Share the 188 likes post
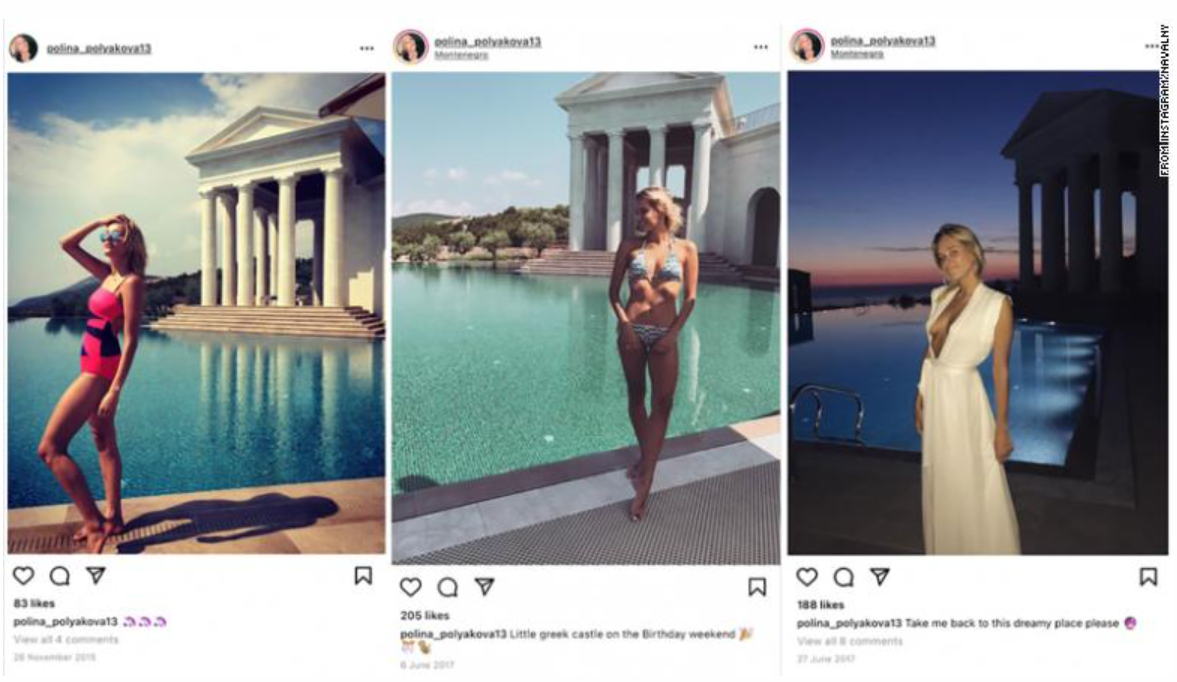Viewport: 1177px width, 682px height. tap(880, 576)
